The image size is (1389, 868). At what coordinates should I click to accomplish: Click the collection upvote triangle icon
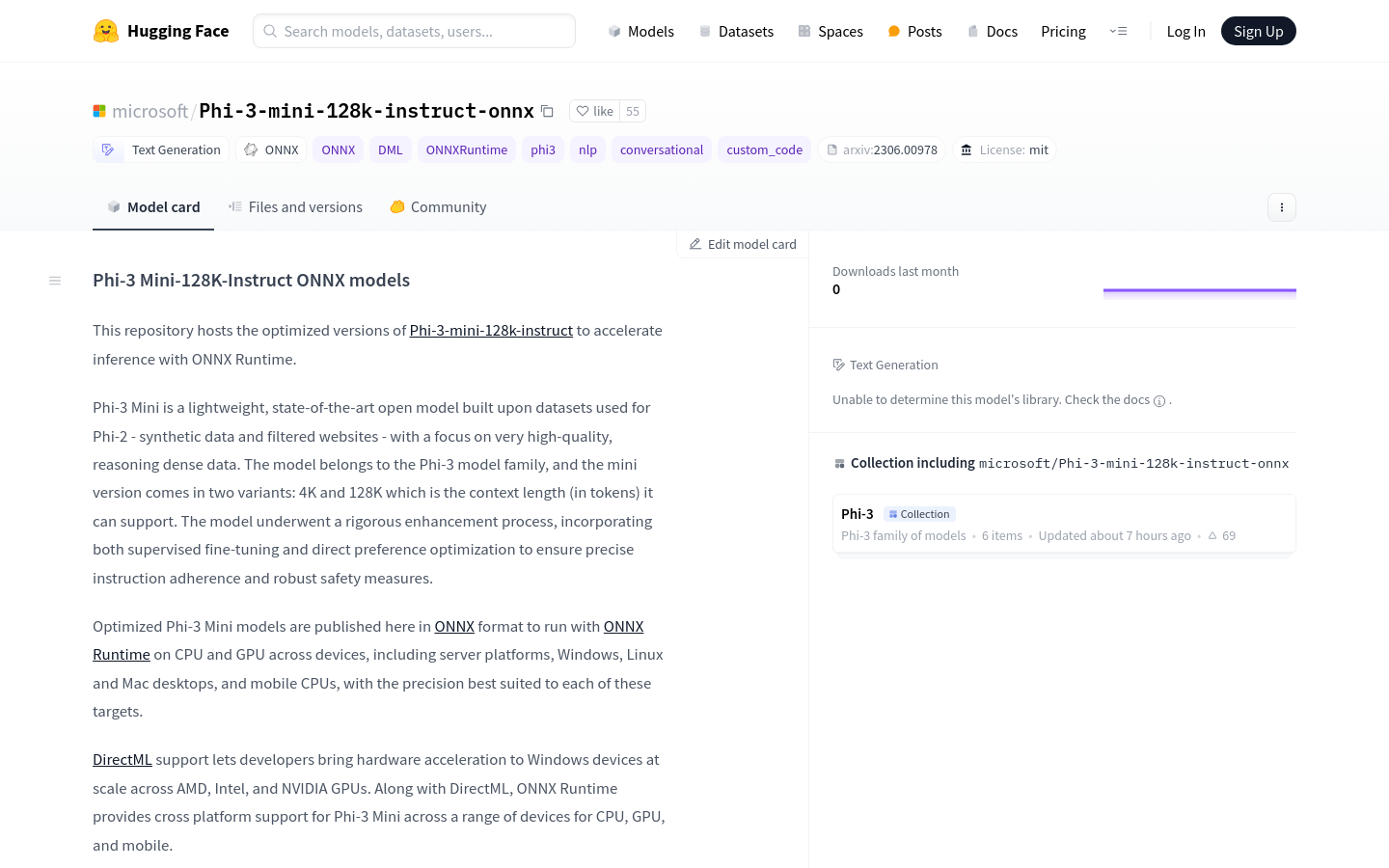[1212, 535]
